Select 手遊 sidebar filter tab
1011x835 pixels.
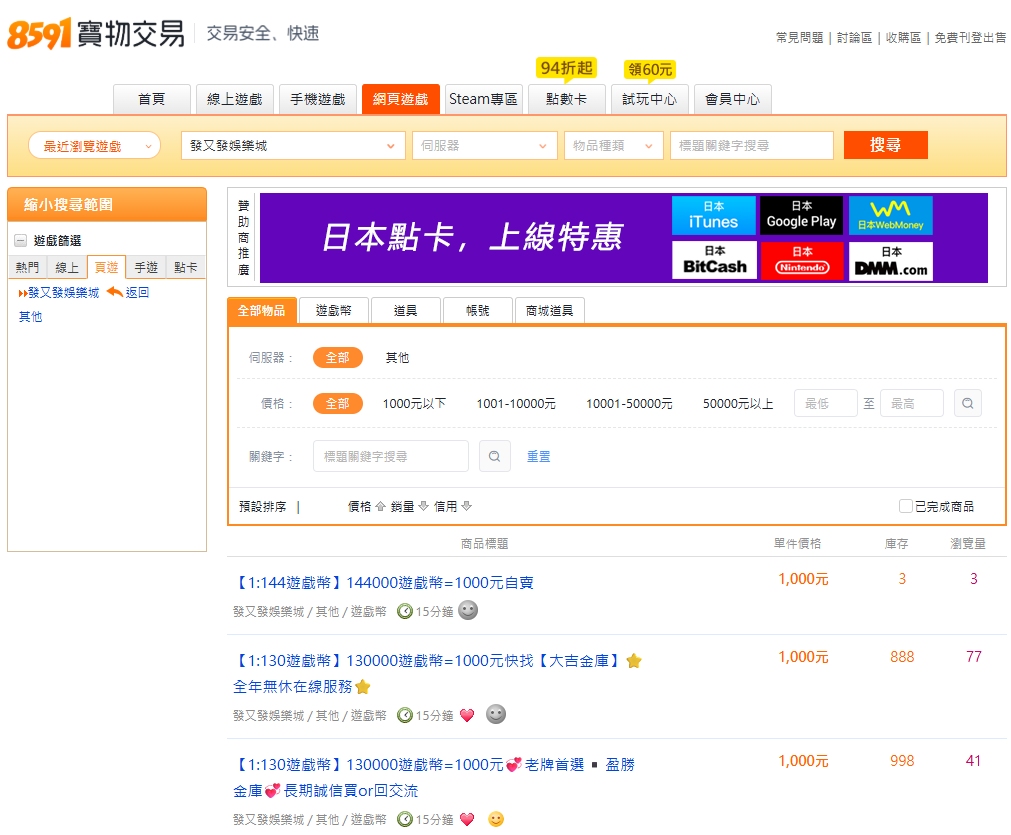[146, 267]
